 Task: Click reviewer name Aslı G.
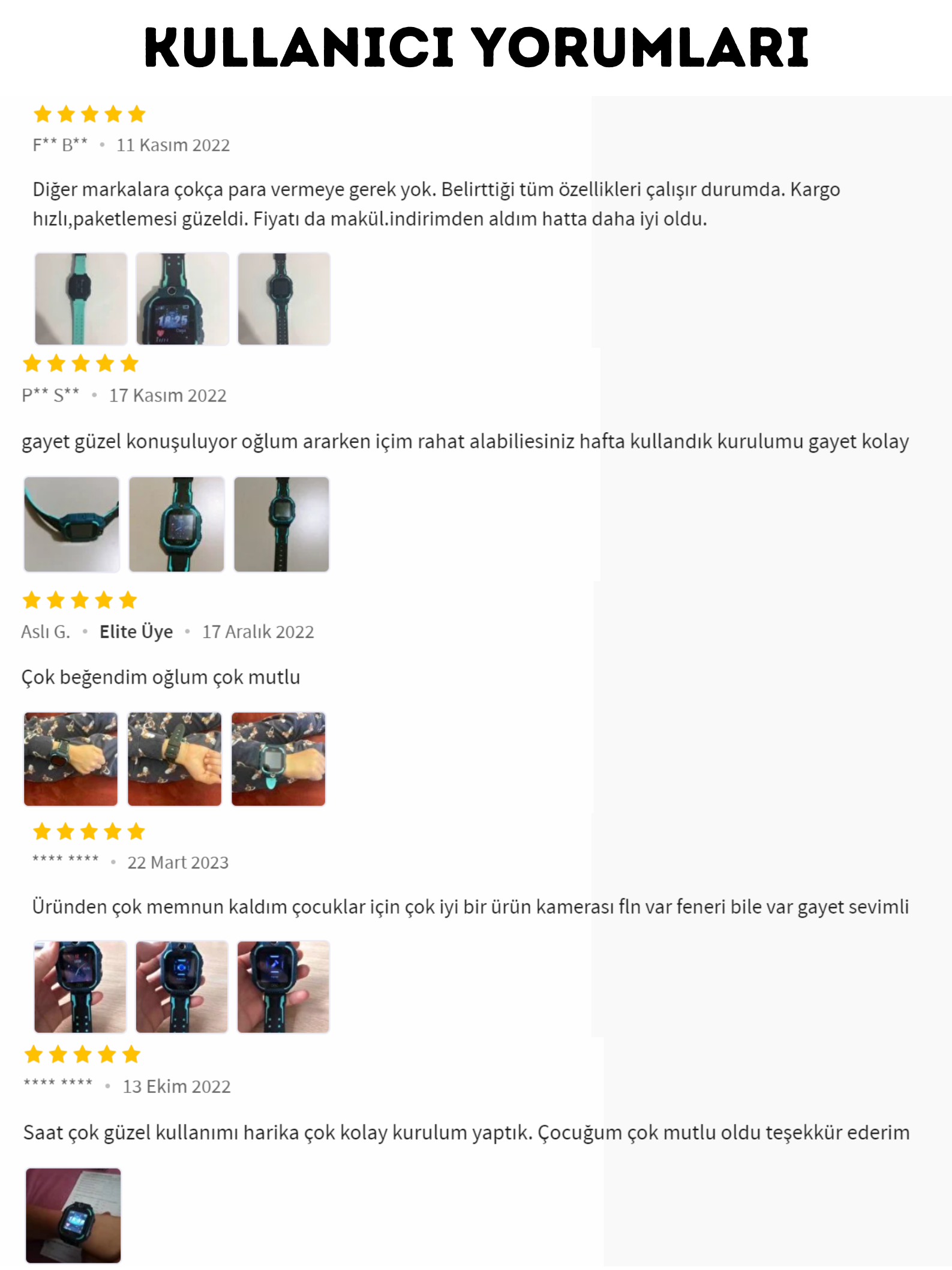click(x=46, y=631)
